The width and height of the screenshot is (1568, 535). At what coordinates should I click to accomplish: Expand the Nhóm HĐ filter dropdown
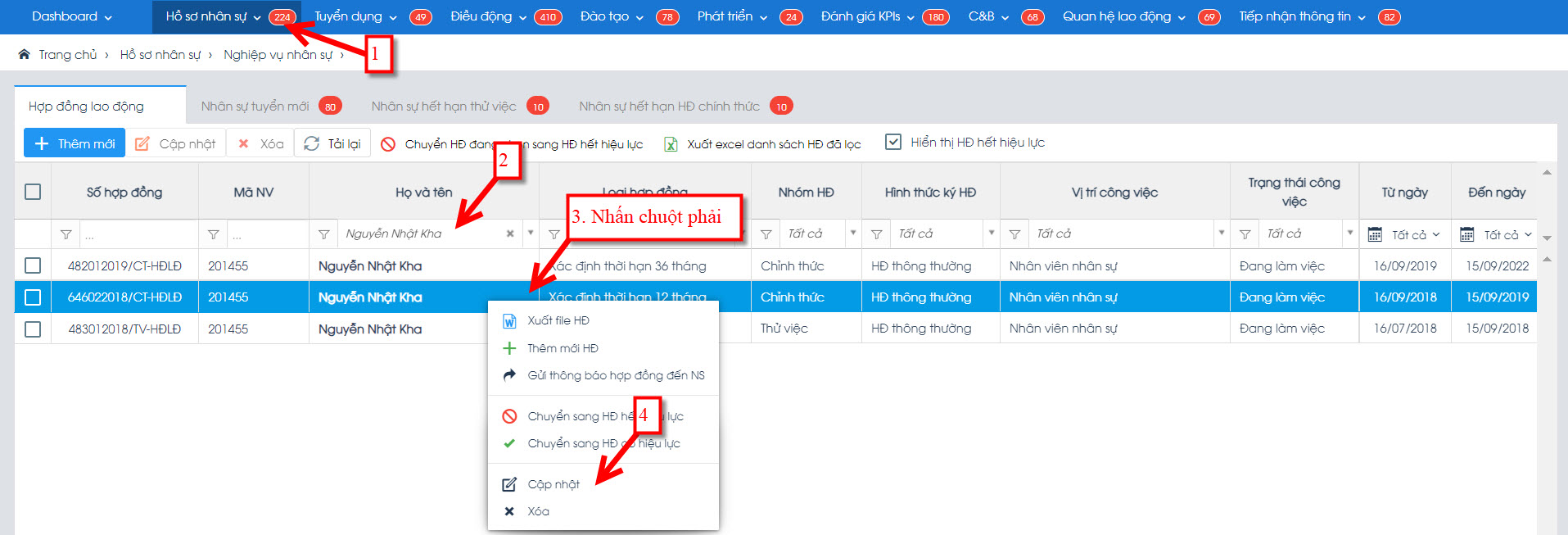click(852, 233)
